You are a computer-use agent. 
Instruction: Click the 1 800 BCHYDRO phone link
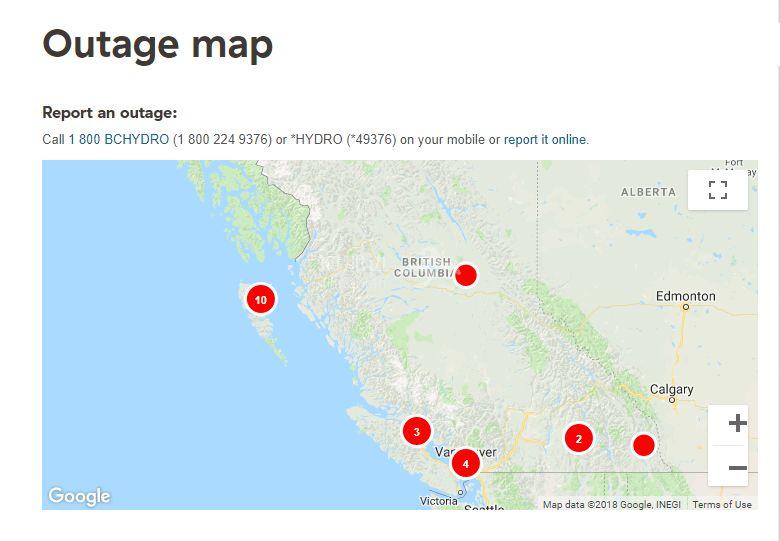pos(118,139)
